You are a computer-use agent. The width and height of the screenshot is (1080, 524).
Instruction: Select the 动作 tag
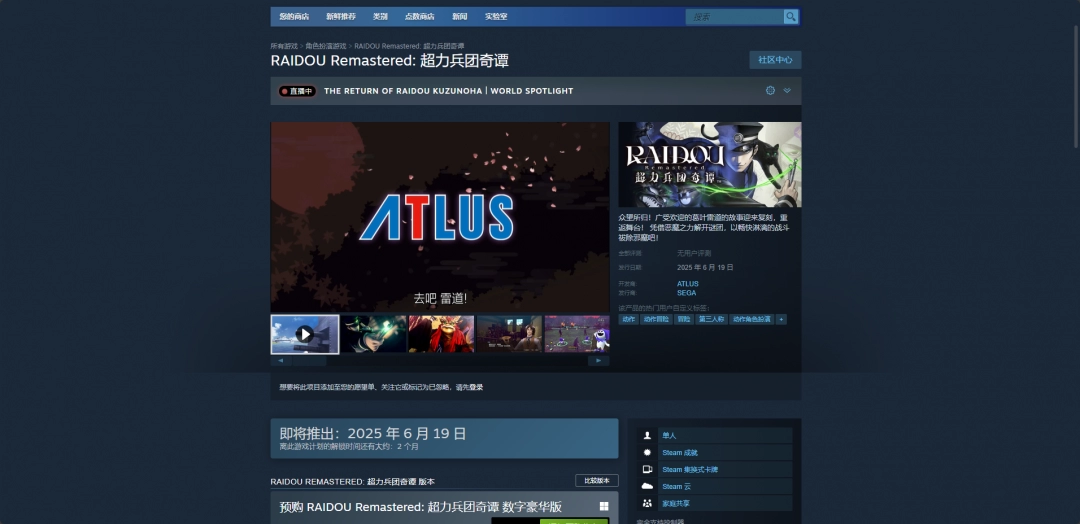628,319
